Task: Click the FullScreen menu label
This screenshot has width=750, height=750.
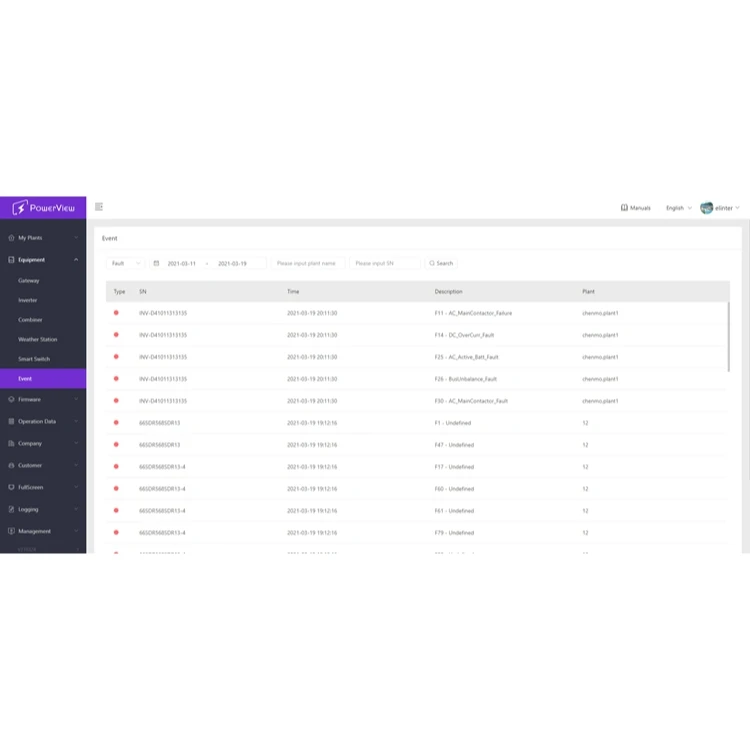Action: point(31,487)
